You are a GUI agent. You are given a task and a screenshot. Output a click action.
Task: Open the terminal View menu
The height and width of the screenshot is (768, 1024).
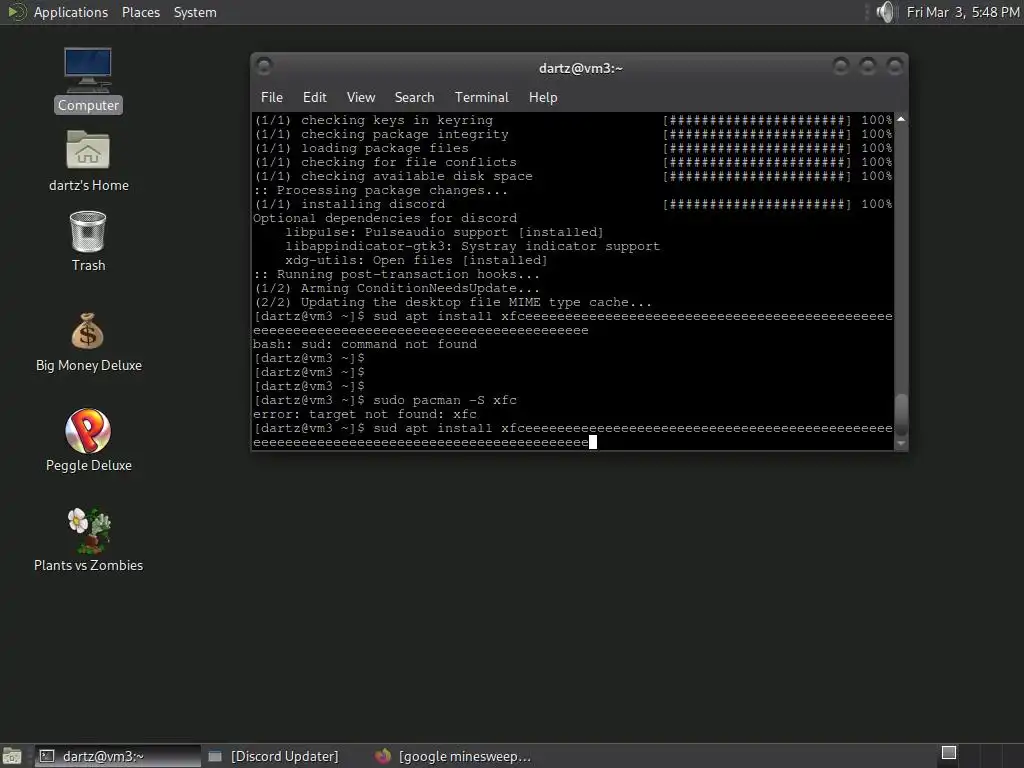coord(360,97)
